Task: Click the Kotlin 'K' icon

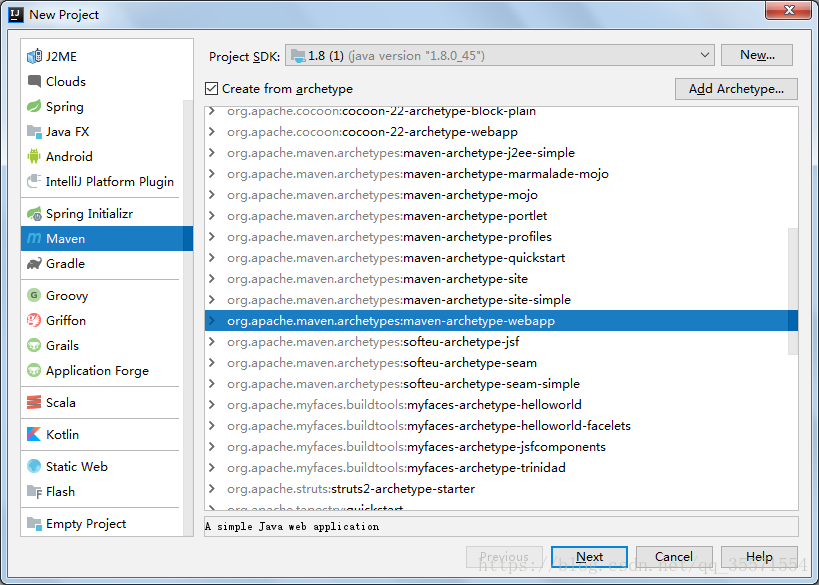Action: click(34, 434)
